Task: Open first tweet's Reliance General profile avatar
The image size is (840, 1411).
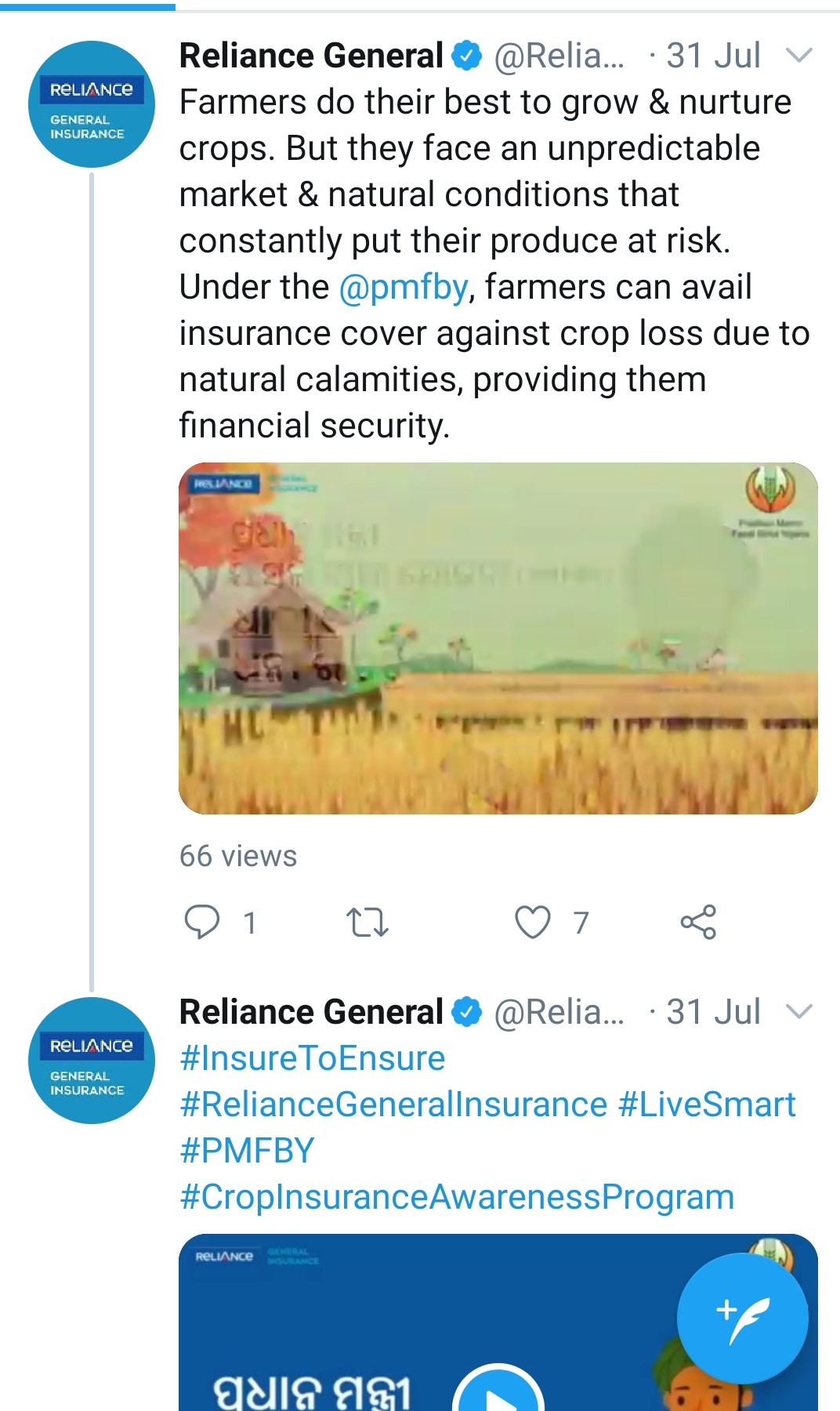Action: coord(91,104)
